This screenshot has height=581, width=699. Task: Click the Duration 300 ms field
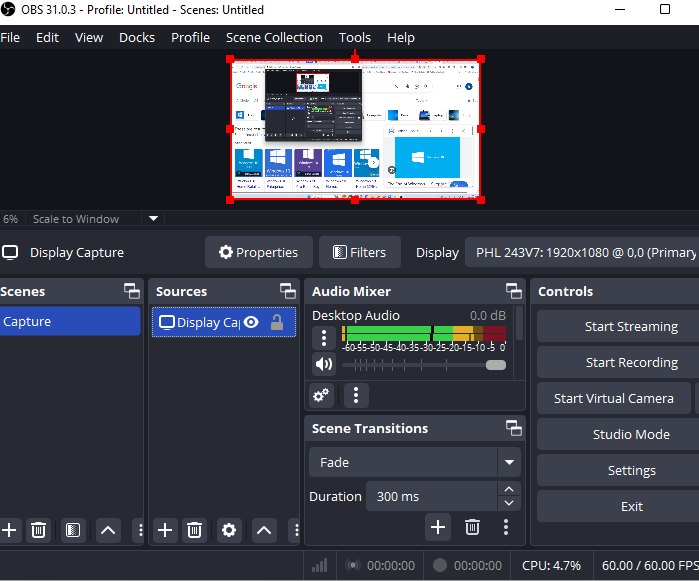432,496
